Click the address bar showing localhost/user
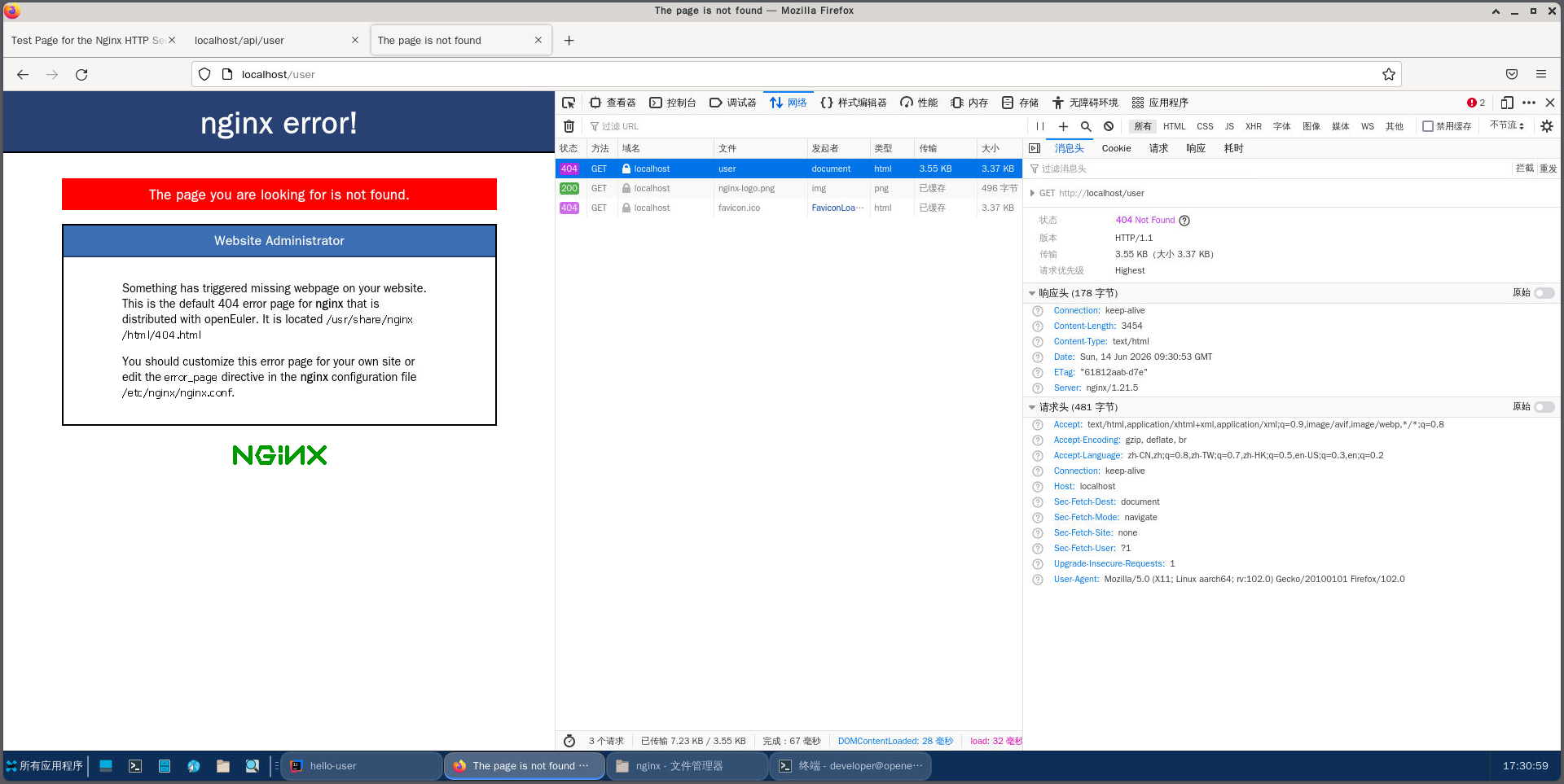1564x784 pixels. (796, 74)
